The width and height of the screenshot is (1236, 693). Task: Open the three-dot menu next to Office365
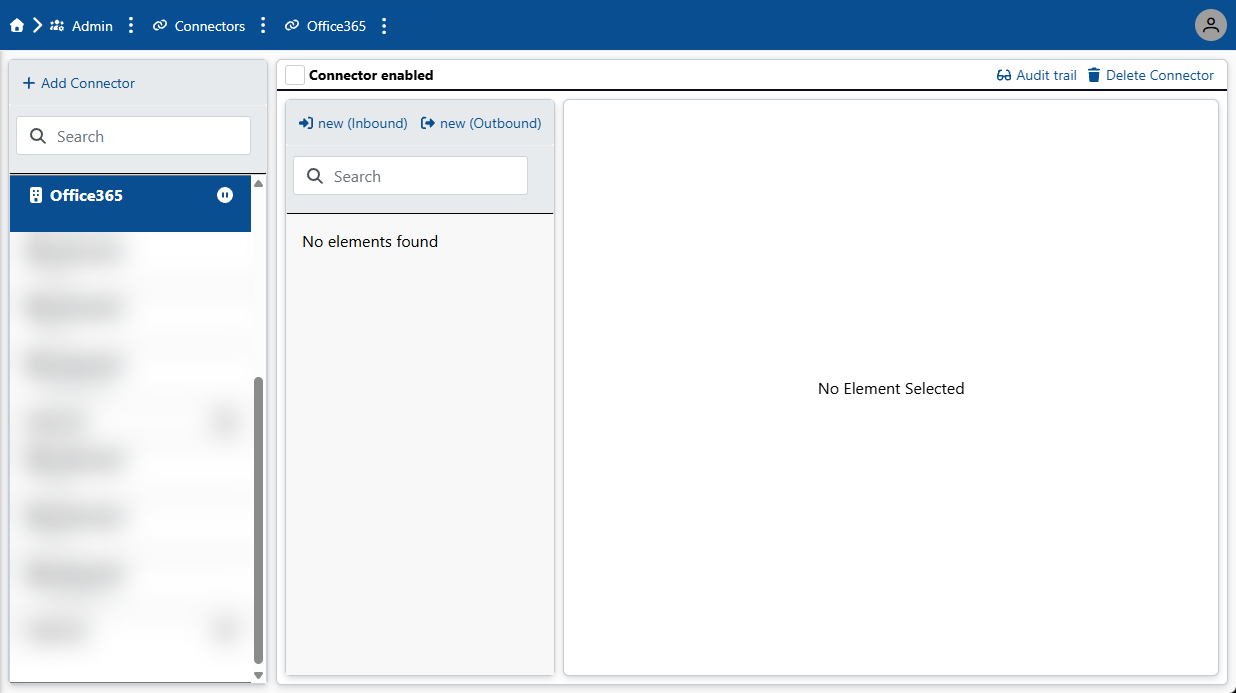[384, 25]
